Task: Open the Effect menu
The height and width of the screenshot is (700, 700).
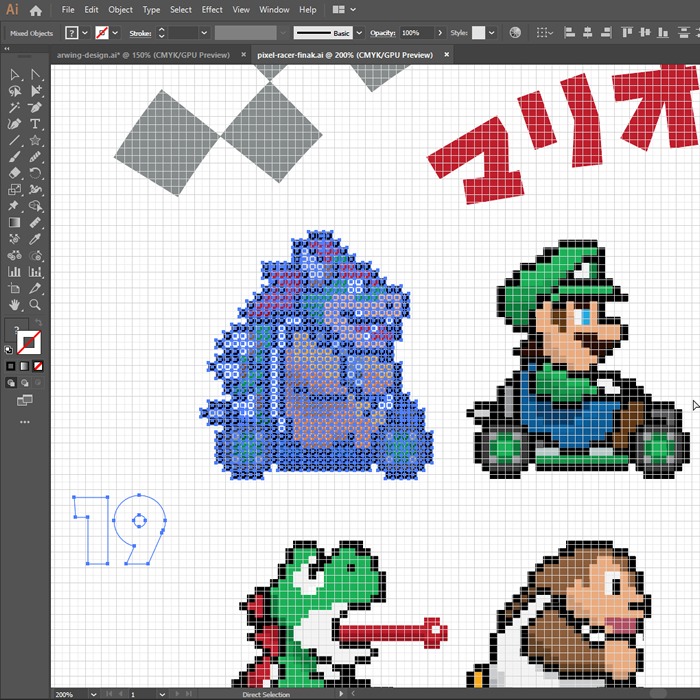Action: [212, 10]
